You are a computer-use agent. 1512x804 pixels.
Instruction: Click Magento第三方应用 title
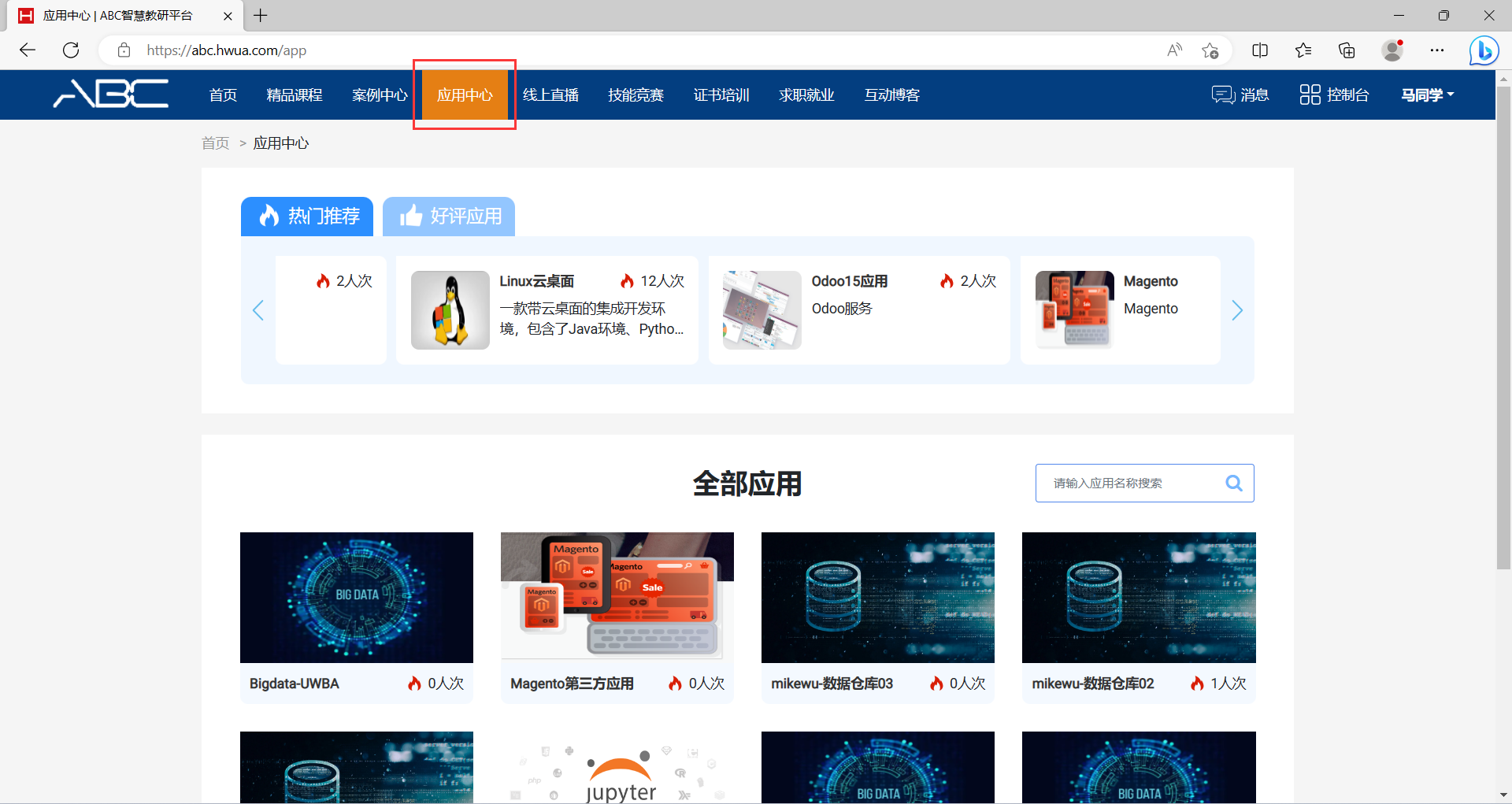pyautogui.click(x=572, y=684)
